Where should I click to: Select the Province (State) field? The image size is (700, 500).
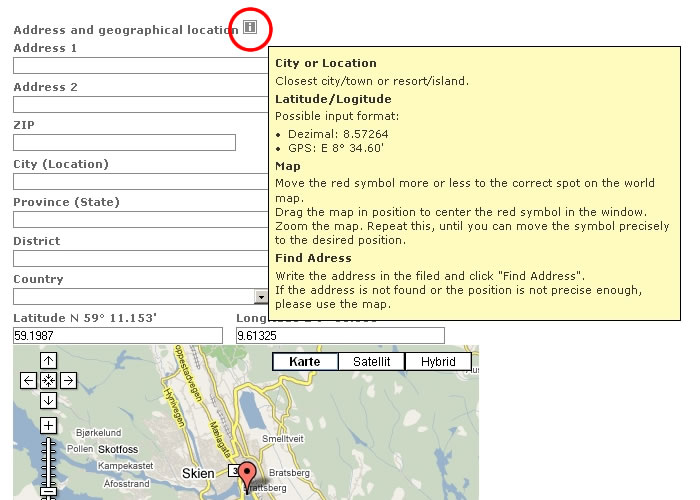click(x=140, y=220)
